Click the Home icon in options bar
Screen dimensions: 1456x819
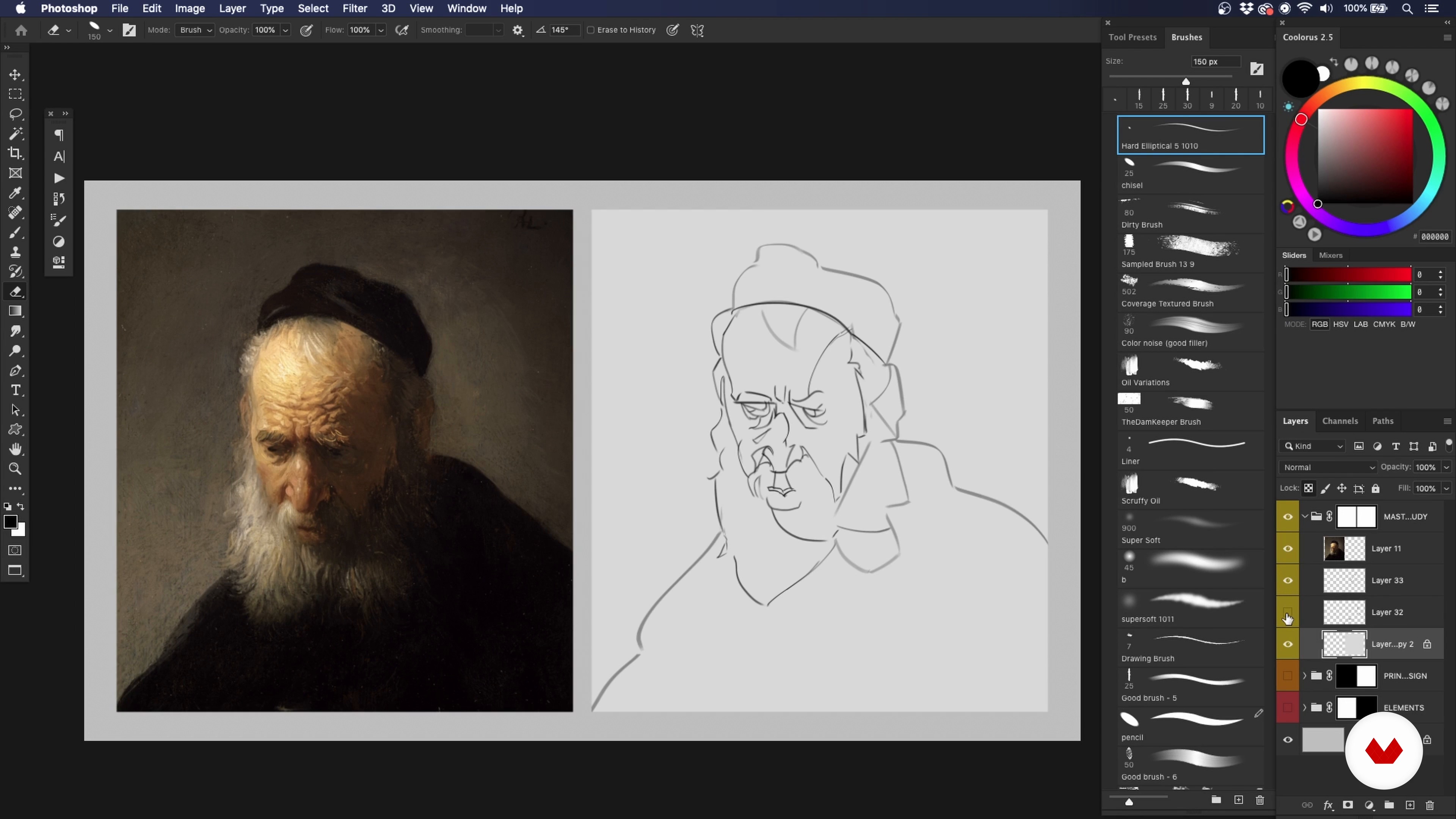[x=21, y=30]
